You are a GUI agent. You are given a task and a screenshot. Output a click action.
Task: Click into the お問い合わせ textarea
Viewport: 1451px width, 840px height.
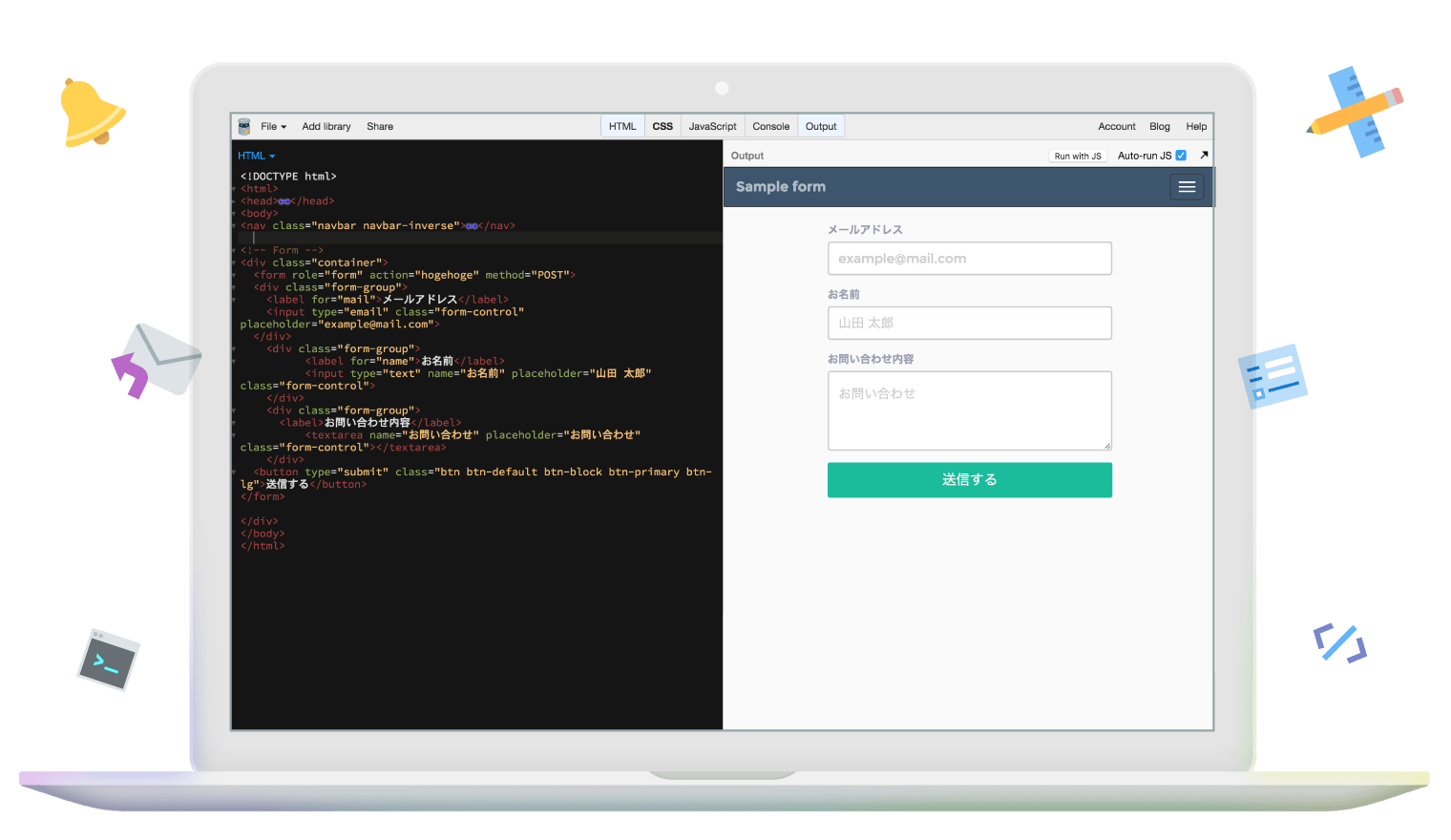coord(970,410)
